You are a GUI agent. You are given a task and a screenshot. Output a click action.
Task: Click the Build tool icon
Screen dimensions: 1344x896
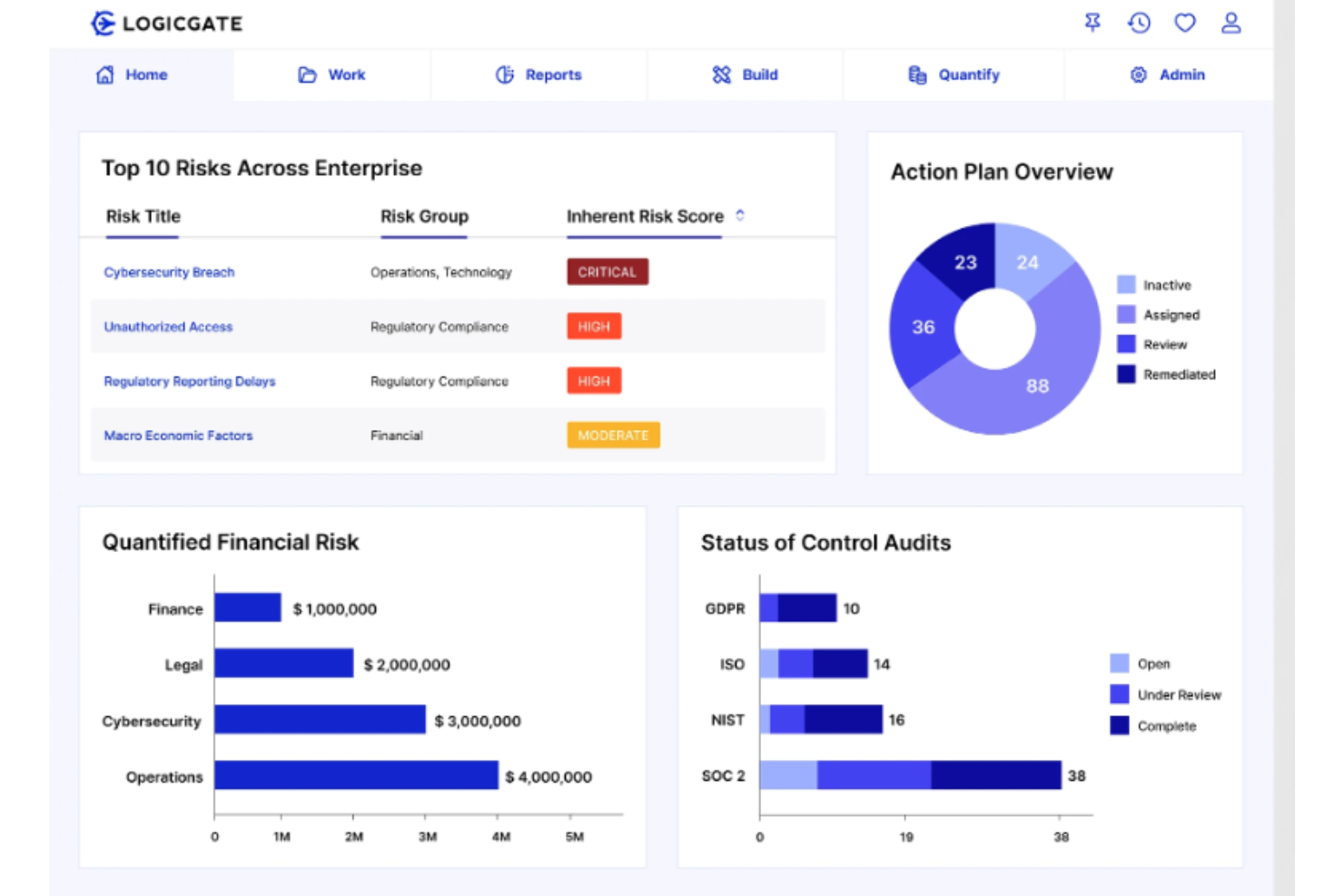tap(722, 75)
